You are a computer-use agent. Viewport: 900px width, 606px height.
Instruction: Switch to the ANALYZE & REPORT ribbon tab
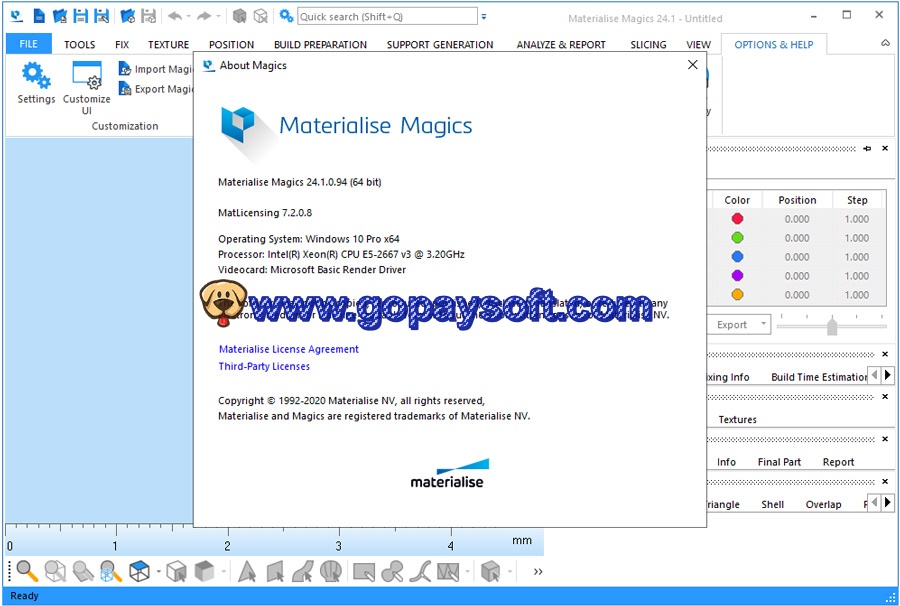point(561,44)
